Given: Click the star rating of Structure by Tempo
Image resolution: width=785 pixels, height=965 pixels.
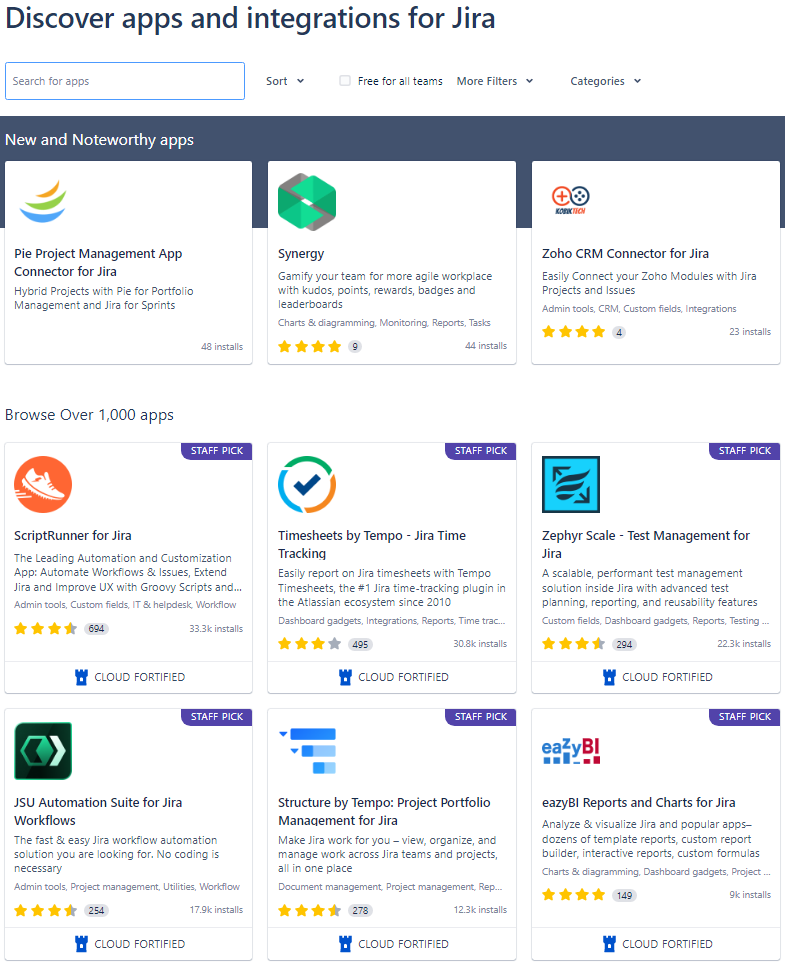Looking at the screenshot, I should pyautogui.click(x=309, y=910).
